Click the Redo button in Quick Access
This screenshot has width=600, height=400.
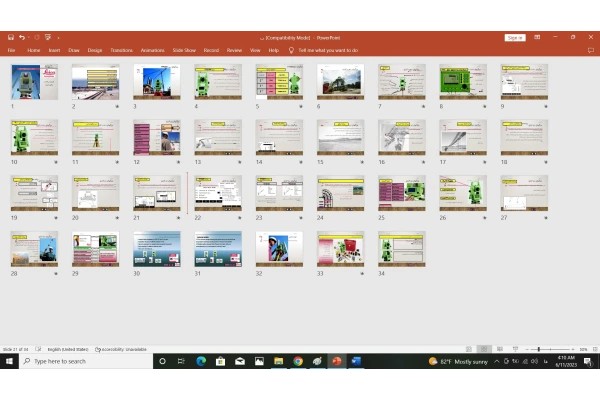click(x=37, y=37)
